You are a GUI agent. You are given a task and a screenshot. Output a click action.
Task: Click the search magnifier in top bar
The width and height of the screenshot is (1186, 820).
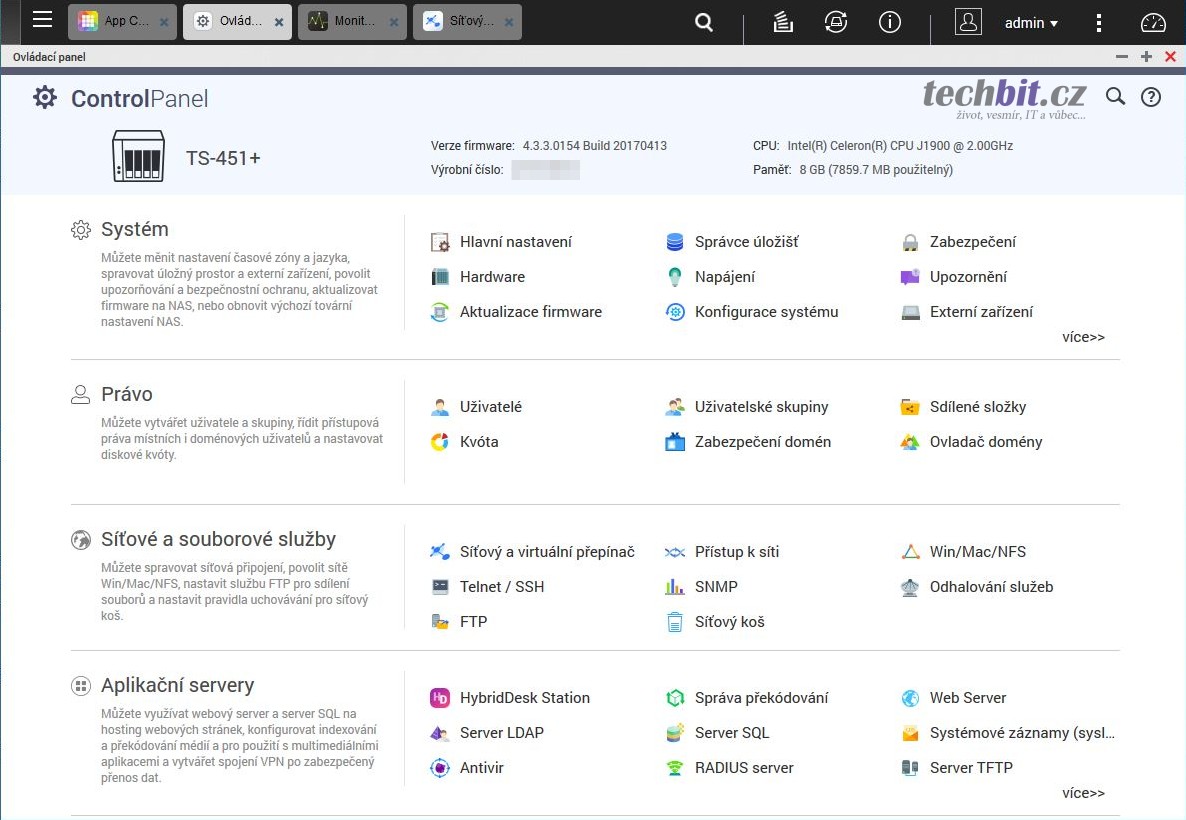(704, 22)
